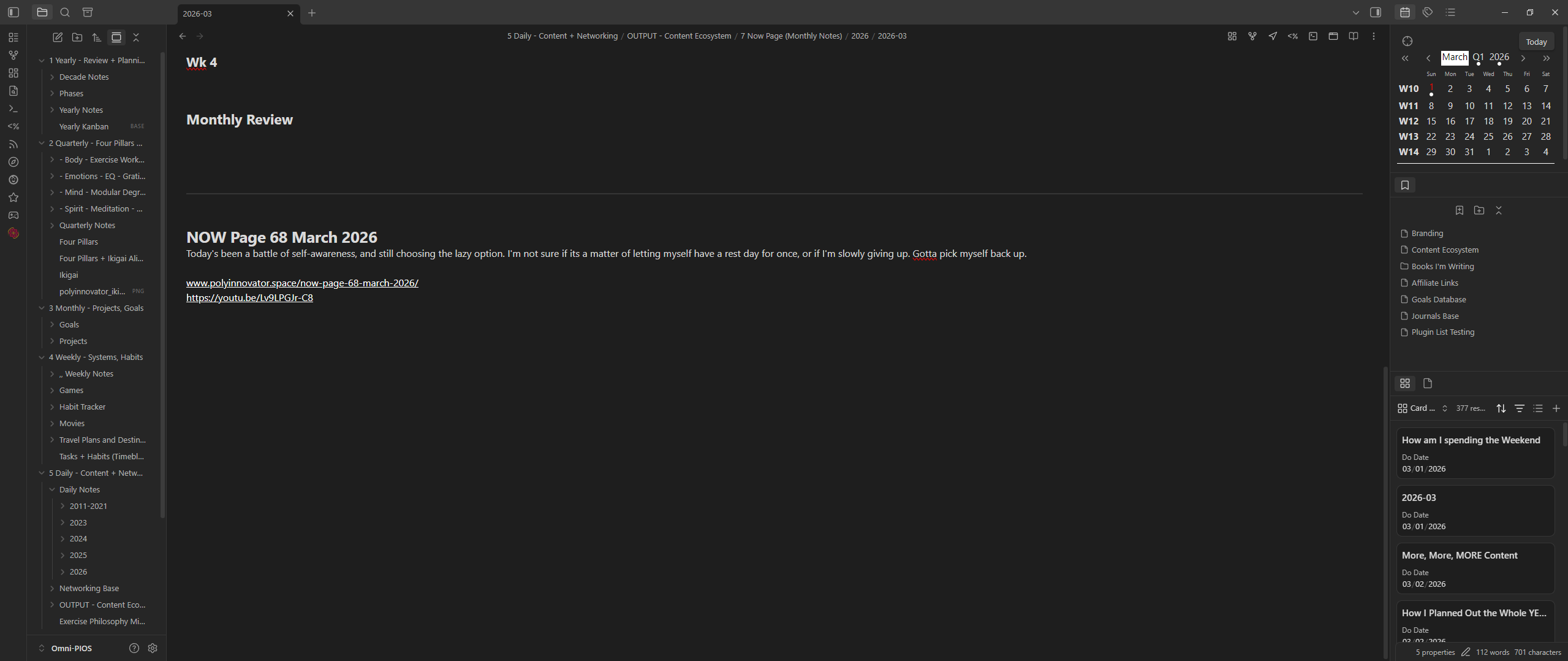
Task: Select March 17 in the calendar
Action: click(x=1469, y=121)
